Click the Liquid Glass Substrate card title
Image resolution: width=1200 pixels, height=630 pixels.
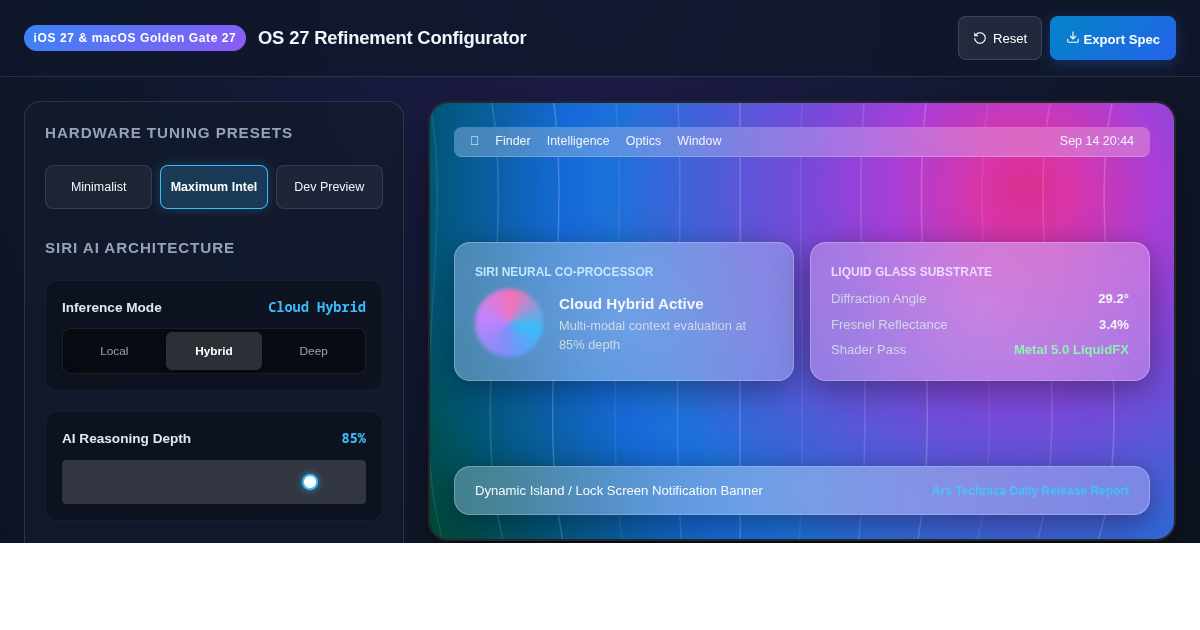tap(911, 272)
